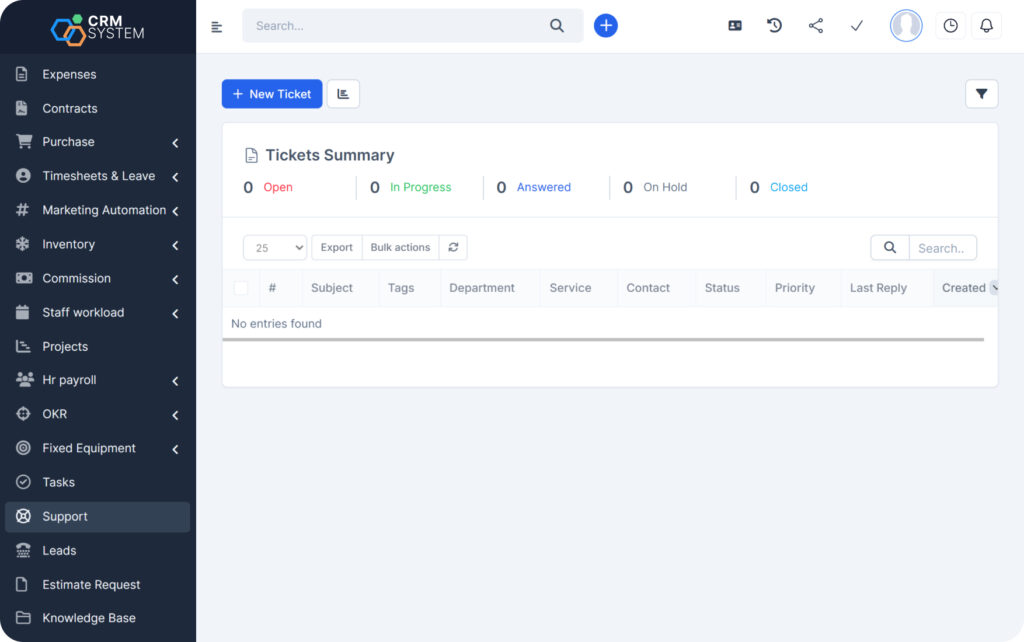This screenshot has height=642, width=1024.
Task: Filter tickets by the Open status link
Action: (x=278, y=187)
